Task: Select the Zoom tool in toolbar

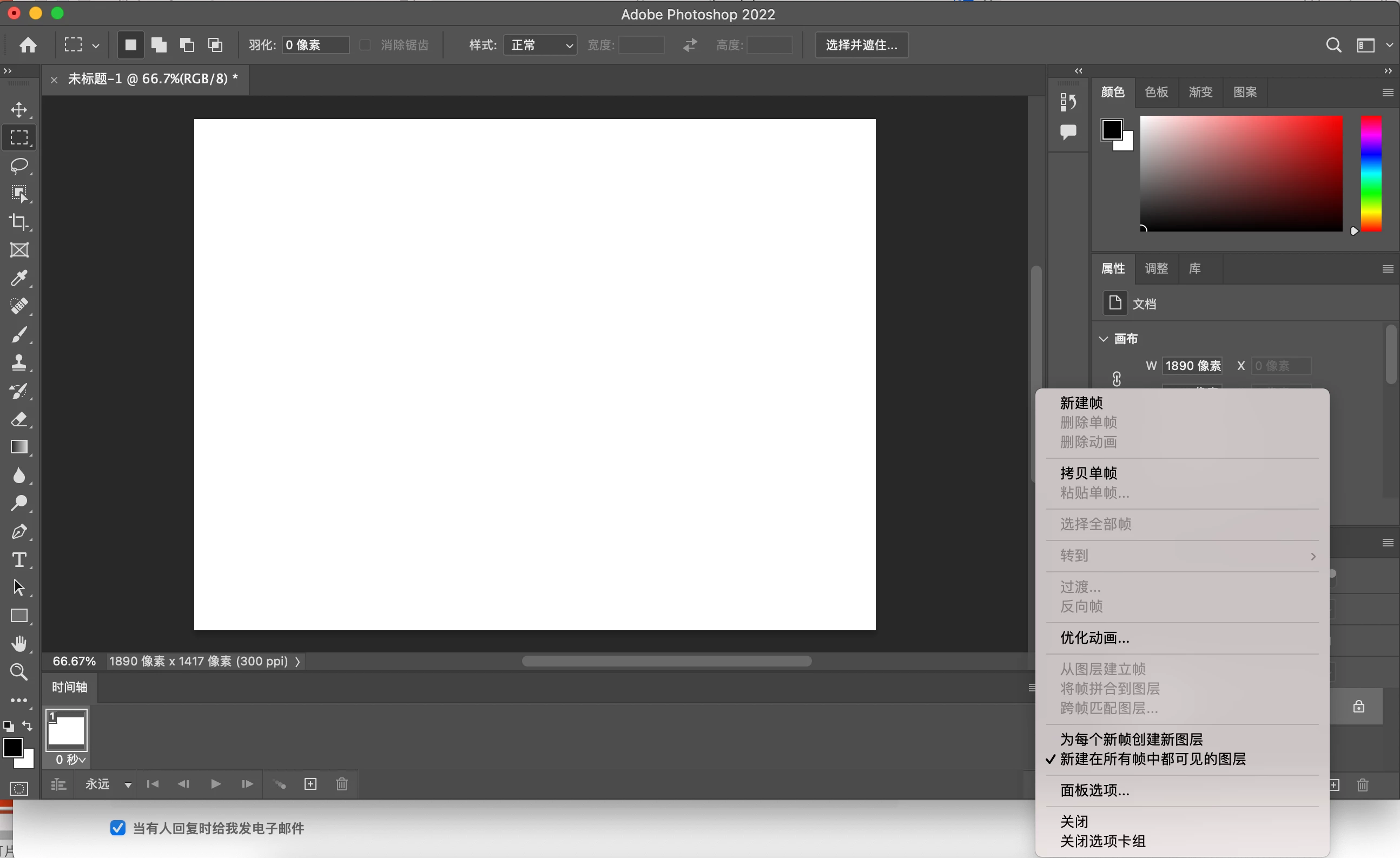Action: tap(19, 671)
